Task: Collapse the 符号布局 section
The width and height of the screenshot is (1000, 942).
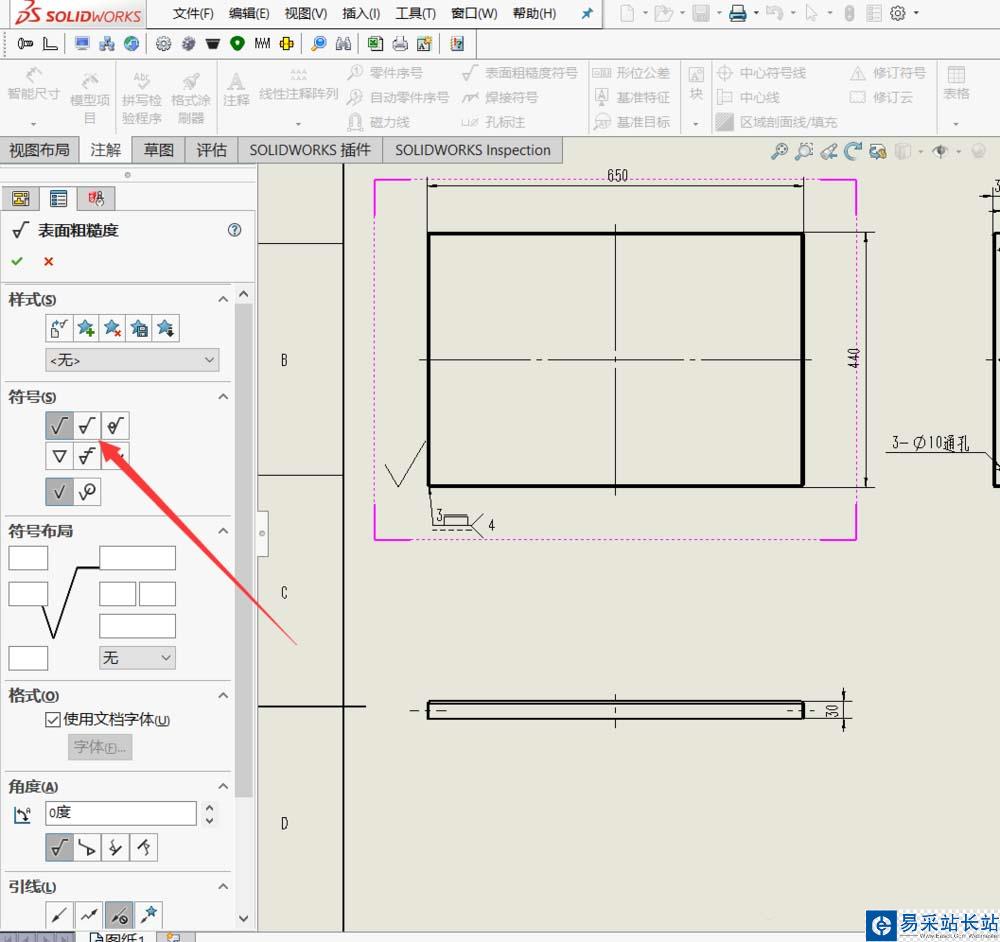Action: coord(223,531)
